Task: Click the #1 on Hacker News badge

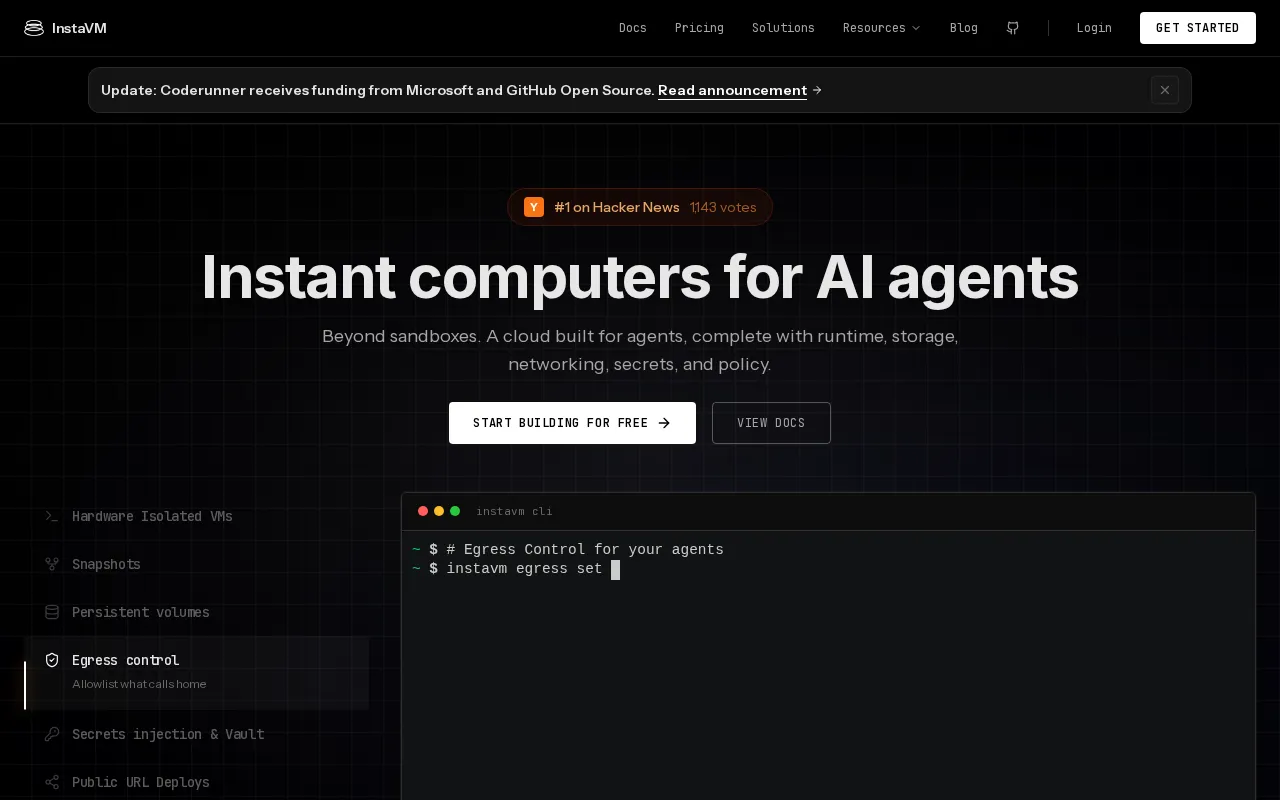Action: pyautogui.click(x=640, y=207)
